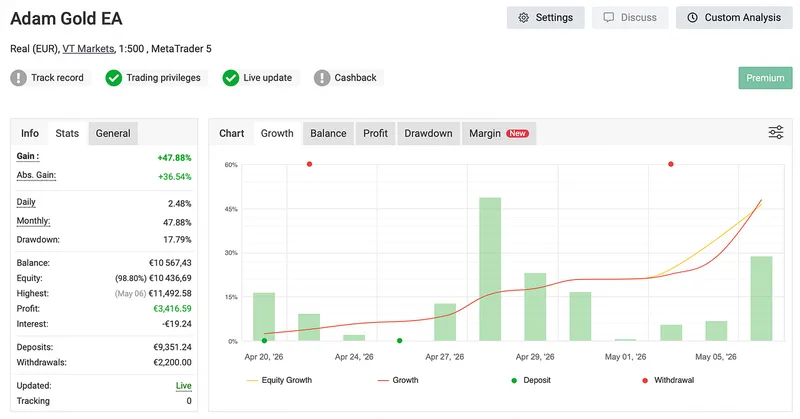
Task: Click the rightmost green bar after May 05
Action: [x=761, y=299]
